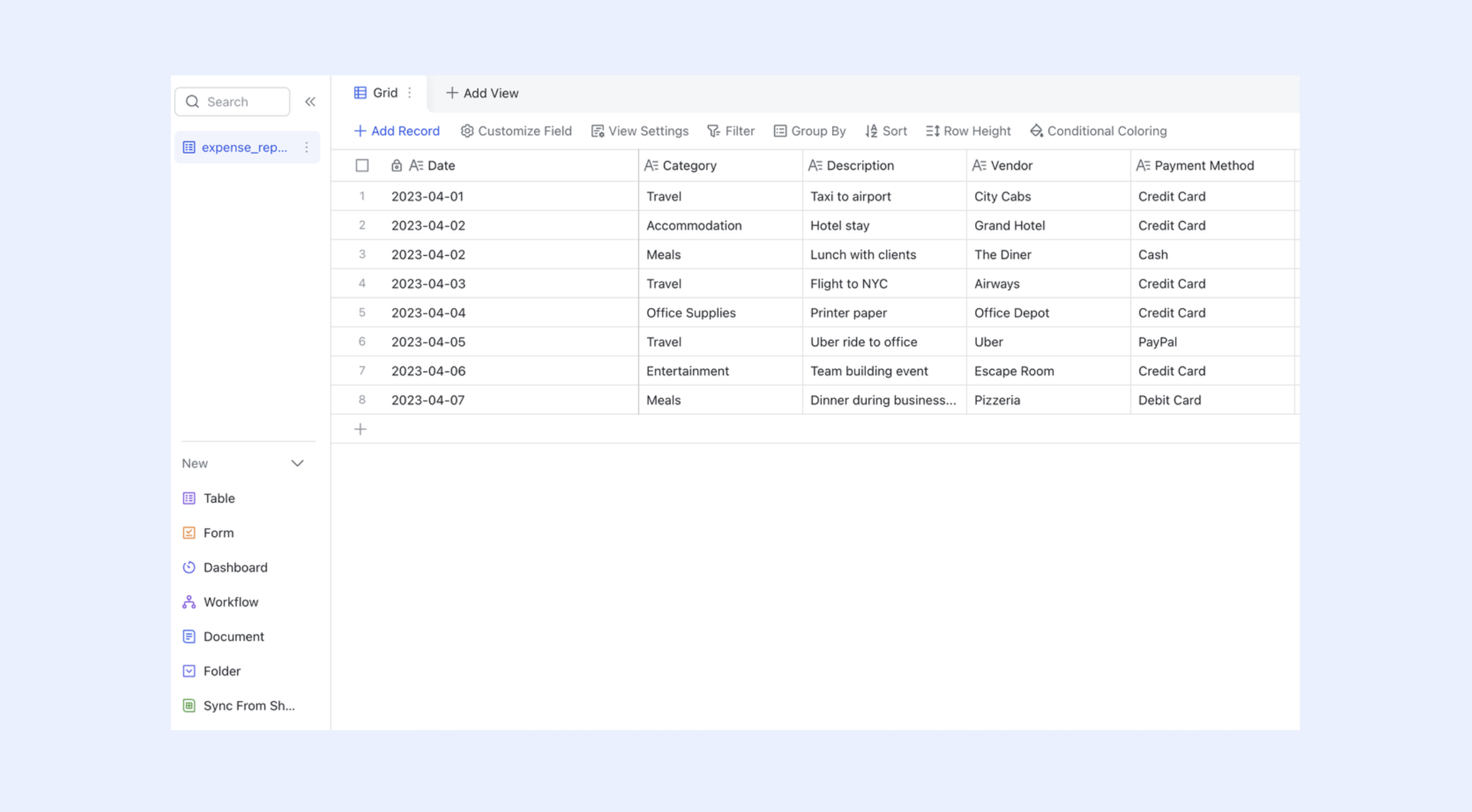Click Row Height button label
Image resolution: width=1472 pixels, height=812 pixels.
coord(977,131)
